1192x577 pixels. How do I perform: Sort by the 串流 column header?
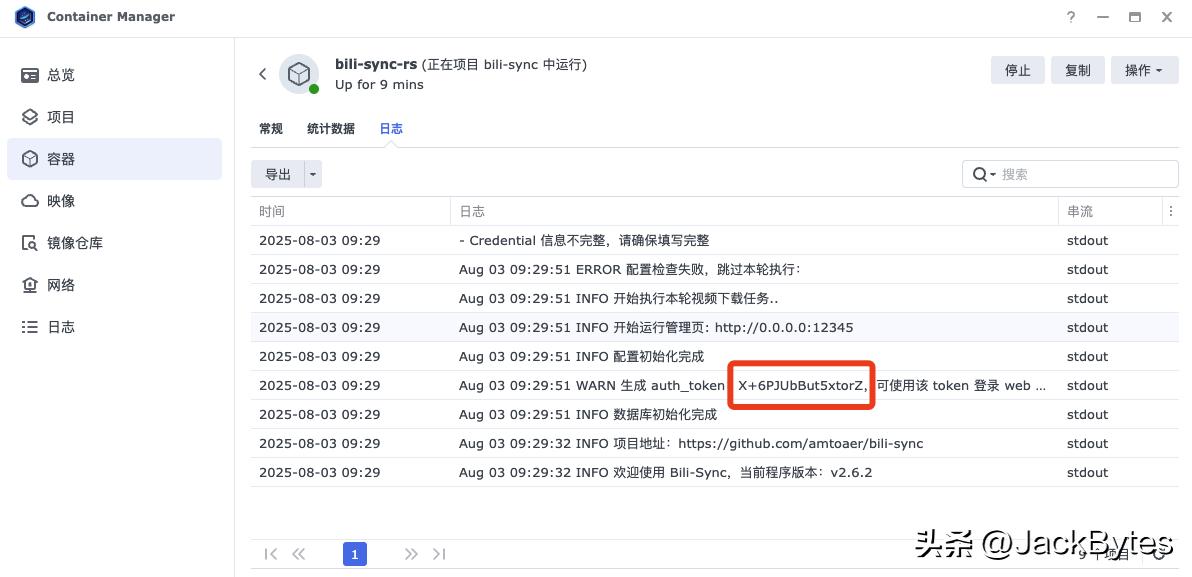1111,211
